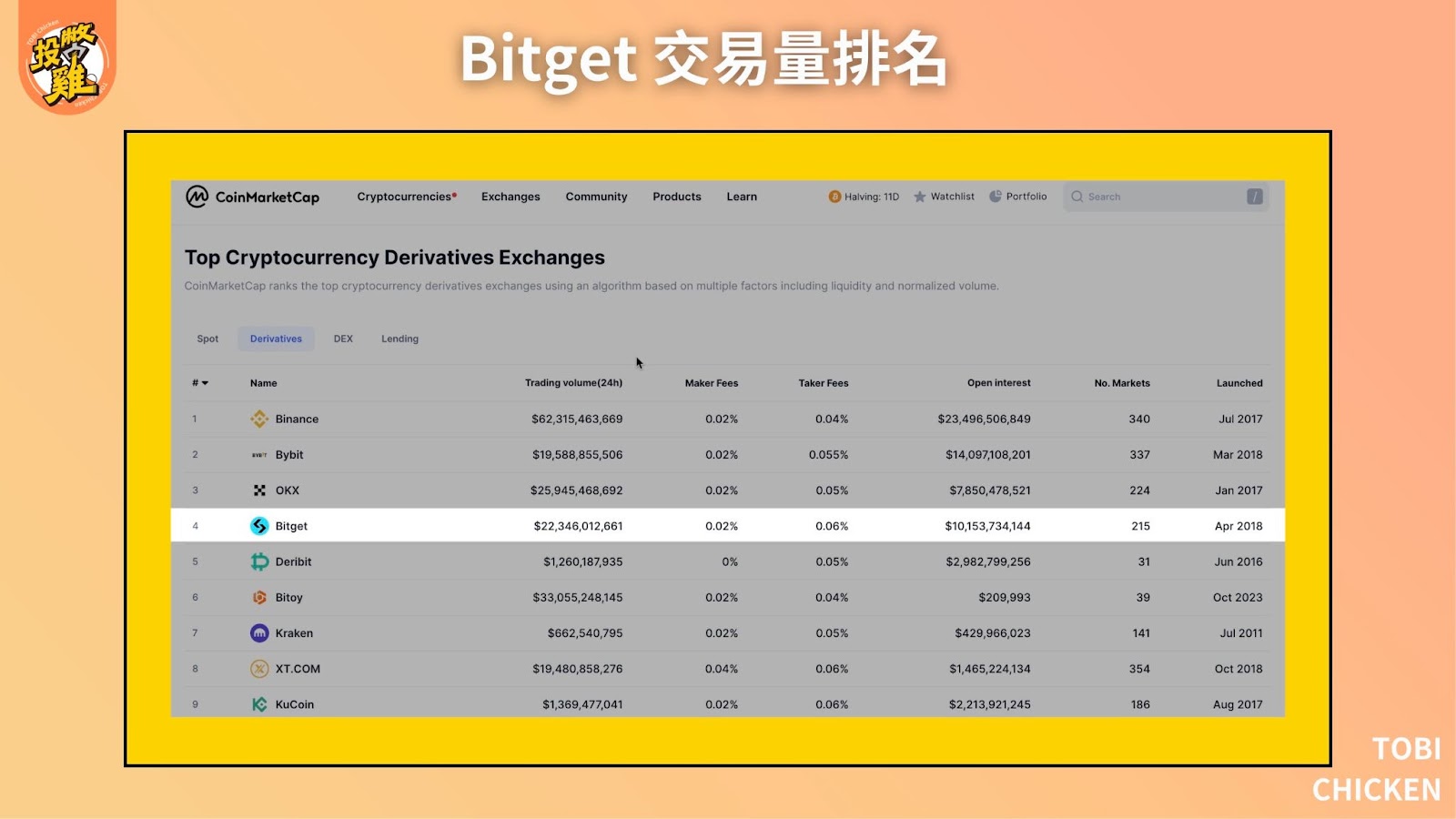Image resolution: width=1456 pixels, height=819 pixels.
Task: Click the Bitget exchange logo
Action: click(259, 526)
